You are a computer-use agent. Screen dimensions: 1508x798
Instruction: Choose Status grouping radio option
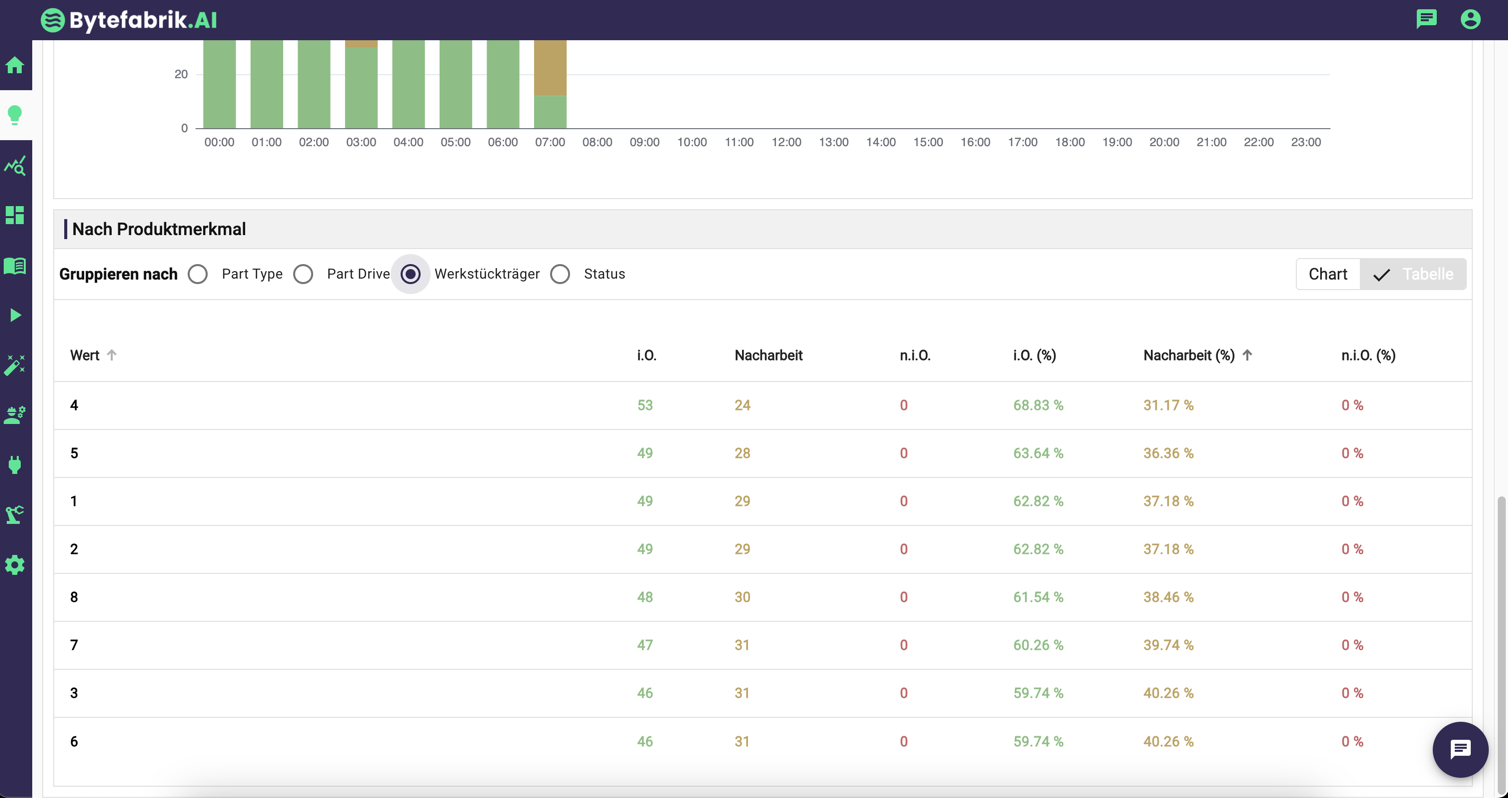(x=560, y=274)
